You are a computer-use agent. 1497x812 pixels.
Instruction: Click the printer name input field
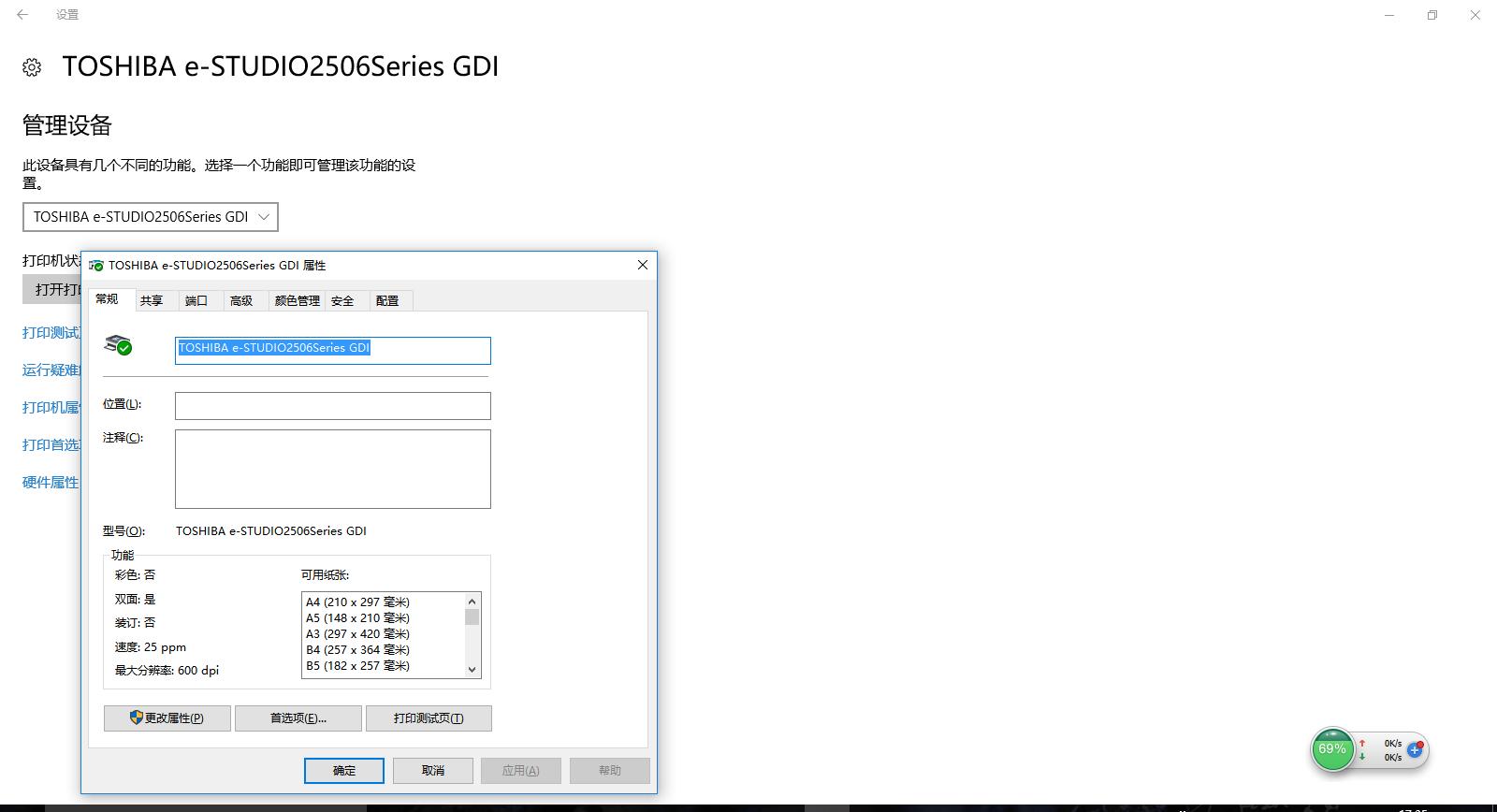coord(333,350)
